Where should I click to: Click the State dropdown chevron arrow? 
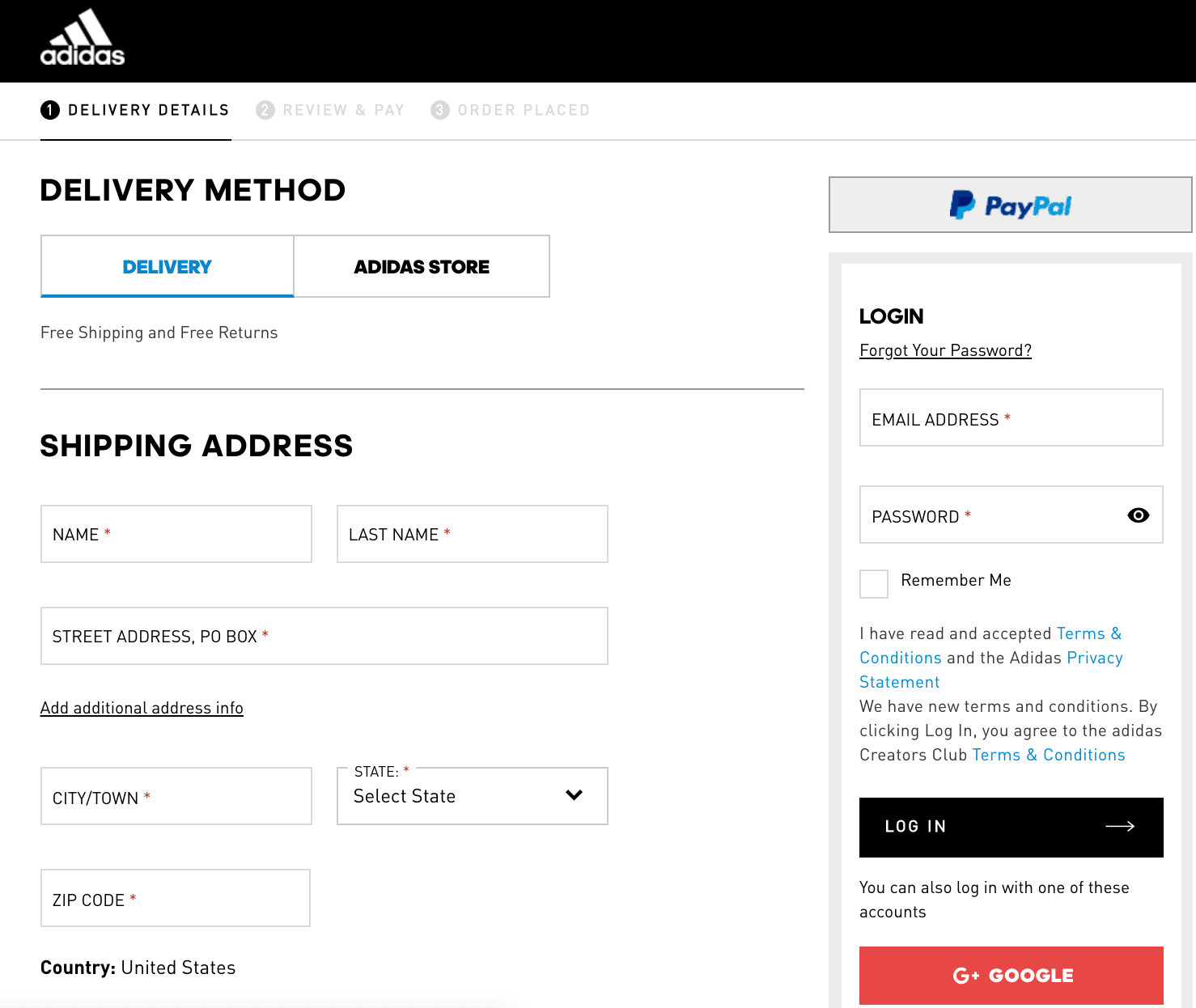tap(575, 795)
